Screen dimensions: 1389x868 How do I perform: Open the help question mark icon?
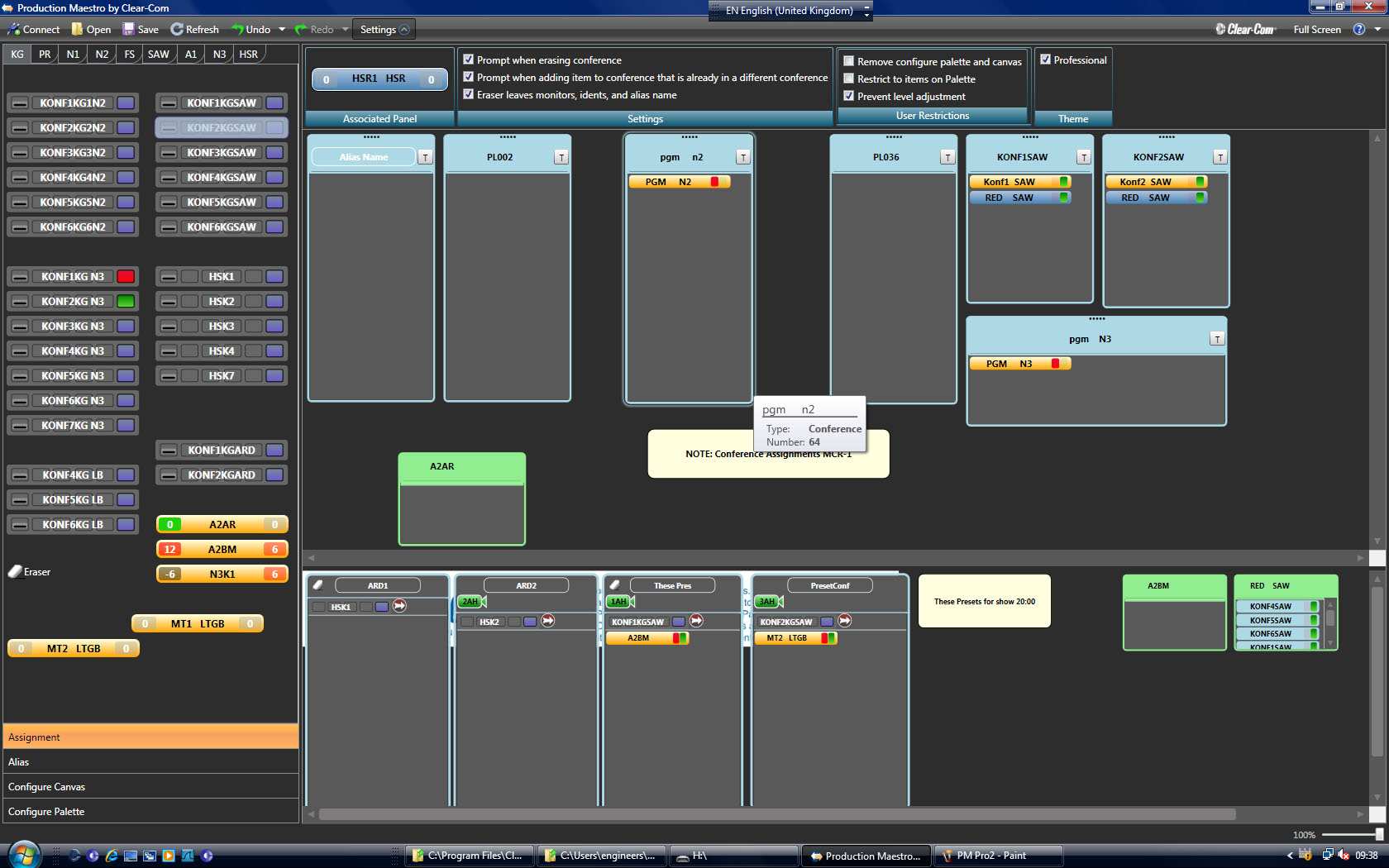[1358, 30]
